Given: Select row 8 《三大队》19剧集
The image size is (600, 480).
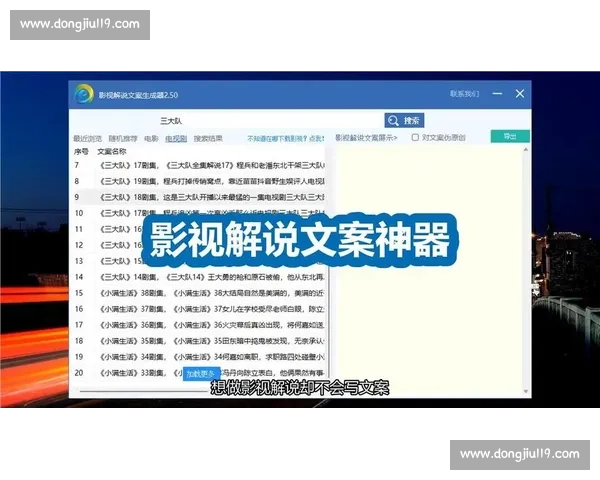Looking at the screenshot, I should (199, 181).
